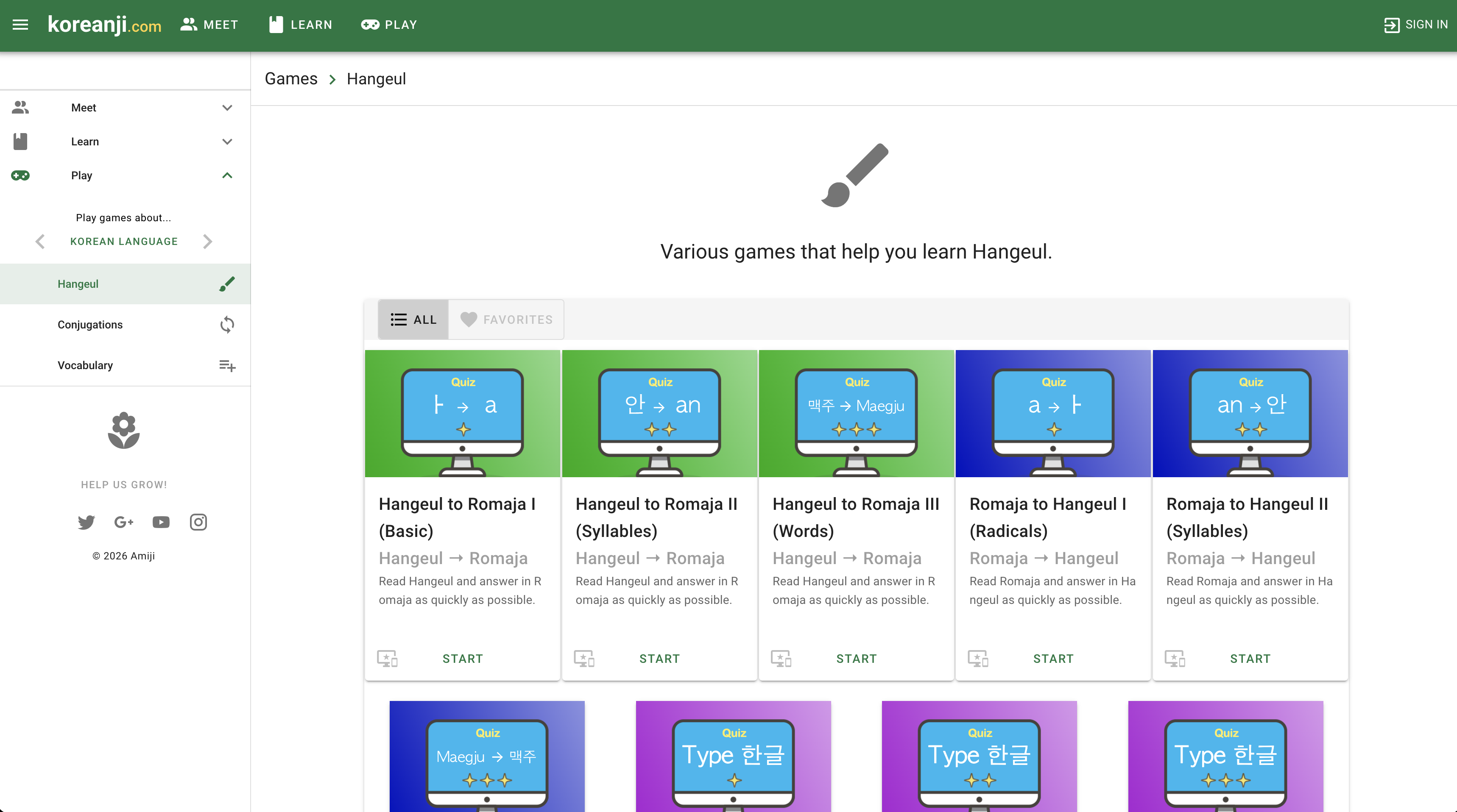The width and height of the screenshot is (1457, 812).
Task: Click the book icon next to Learn
Action: click(x=20, y=142)
